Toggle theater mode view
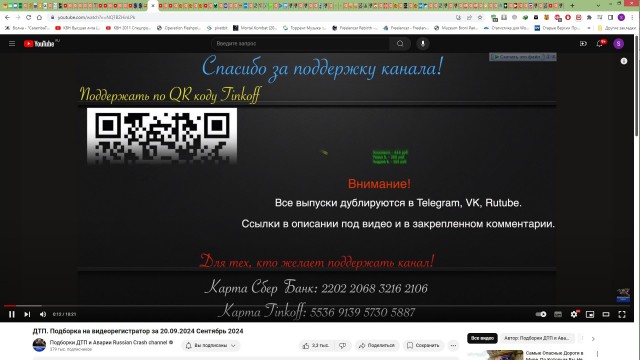 click(x=606, y=314)
